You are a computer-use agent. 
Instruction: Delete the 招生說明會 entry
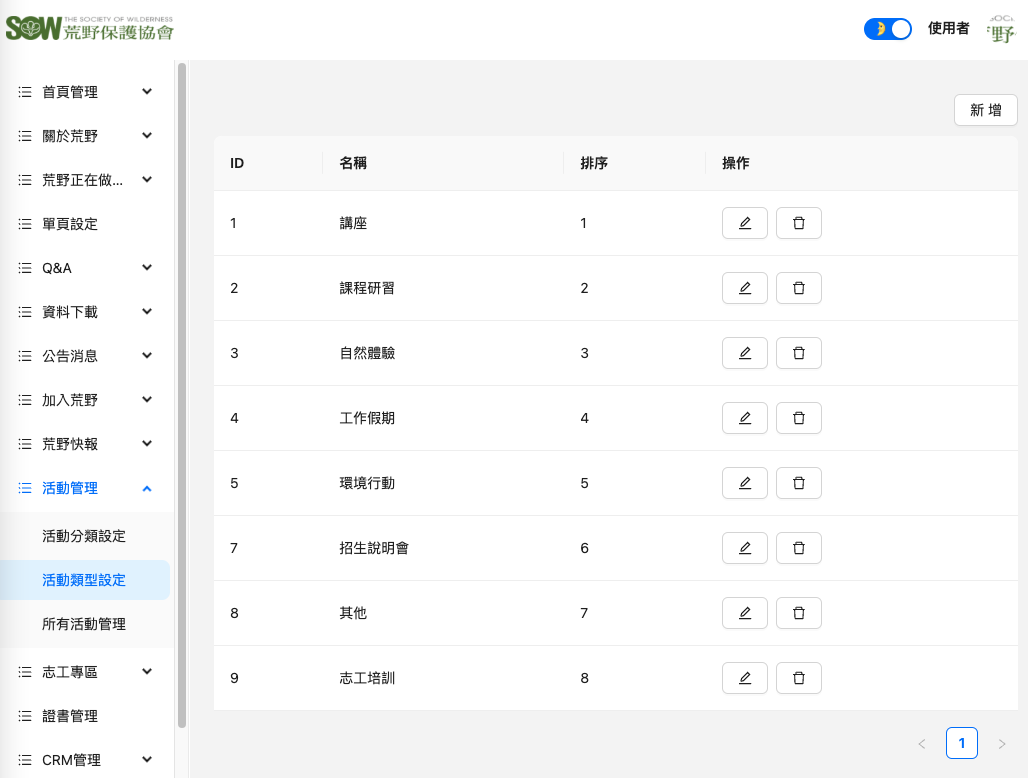click(798, 548)
